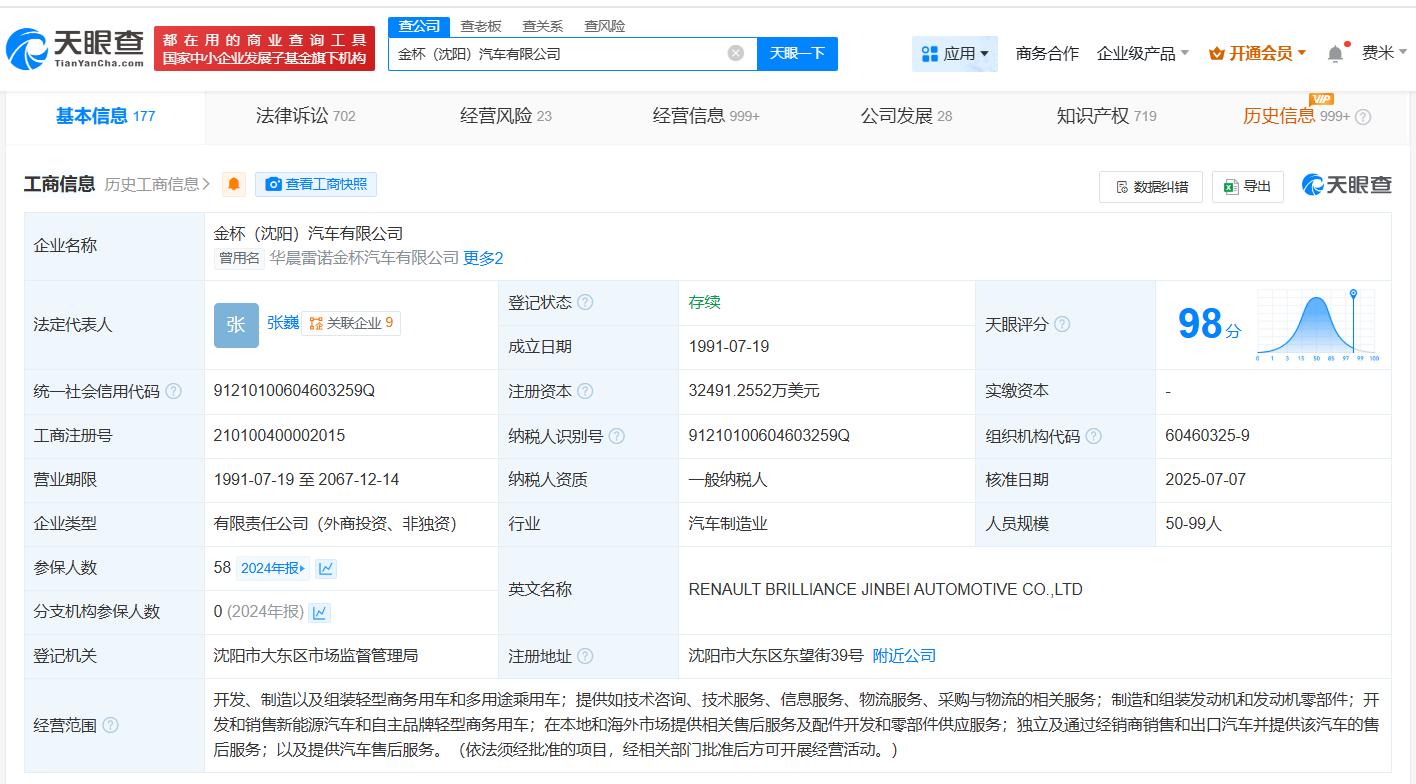1416x784 pixels.
Task: Open the 附近公司 link
Action: 904,656
